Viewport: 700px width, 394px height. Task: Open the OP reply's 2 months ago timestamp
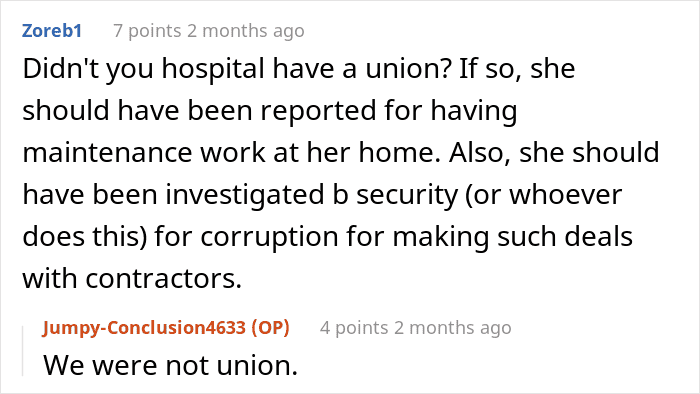(453, 328)
